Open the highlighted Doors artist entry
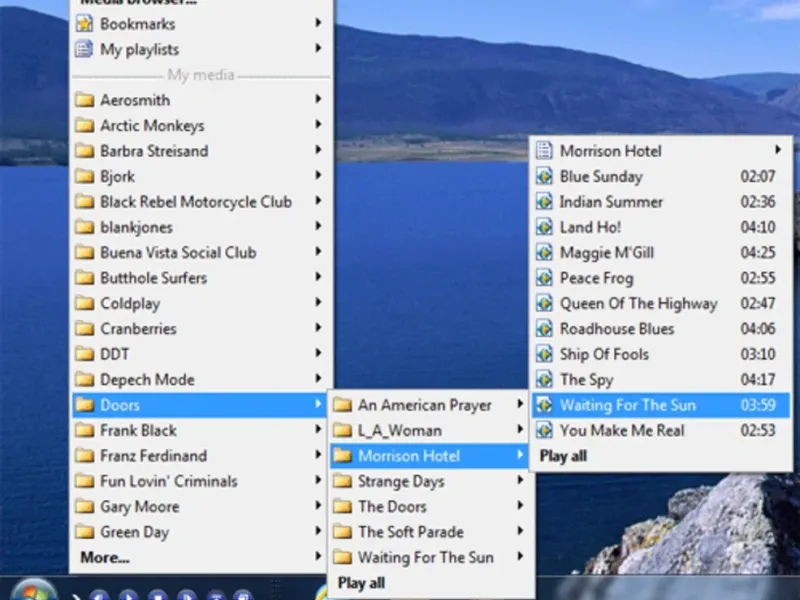 pos(199,405)
